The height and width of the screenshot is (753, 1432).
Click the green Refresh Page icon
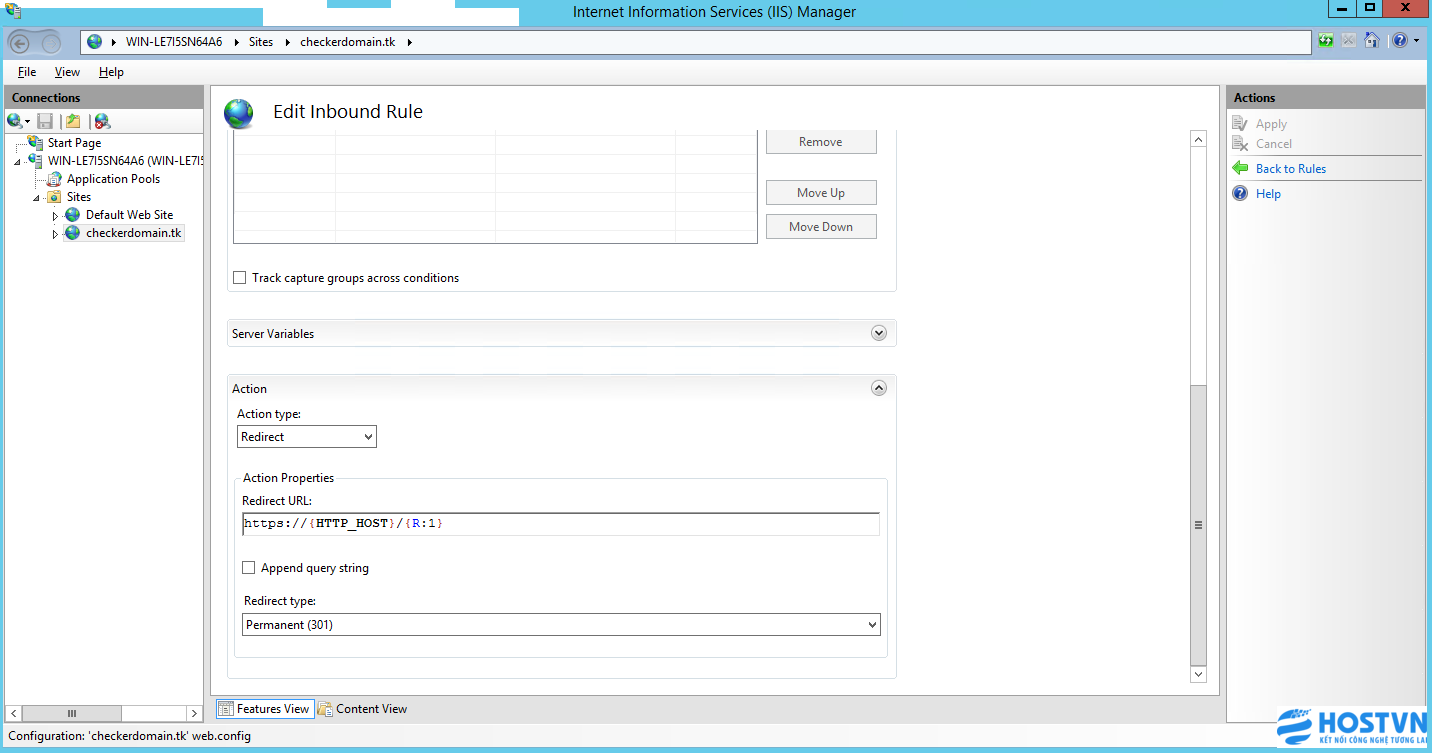(1326, 41)
